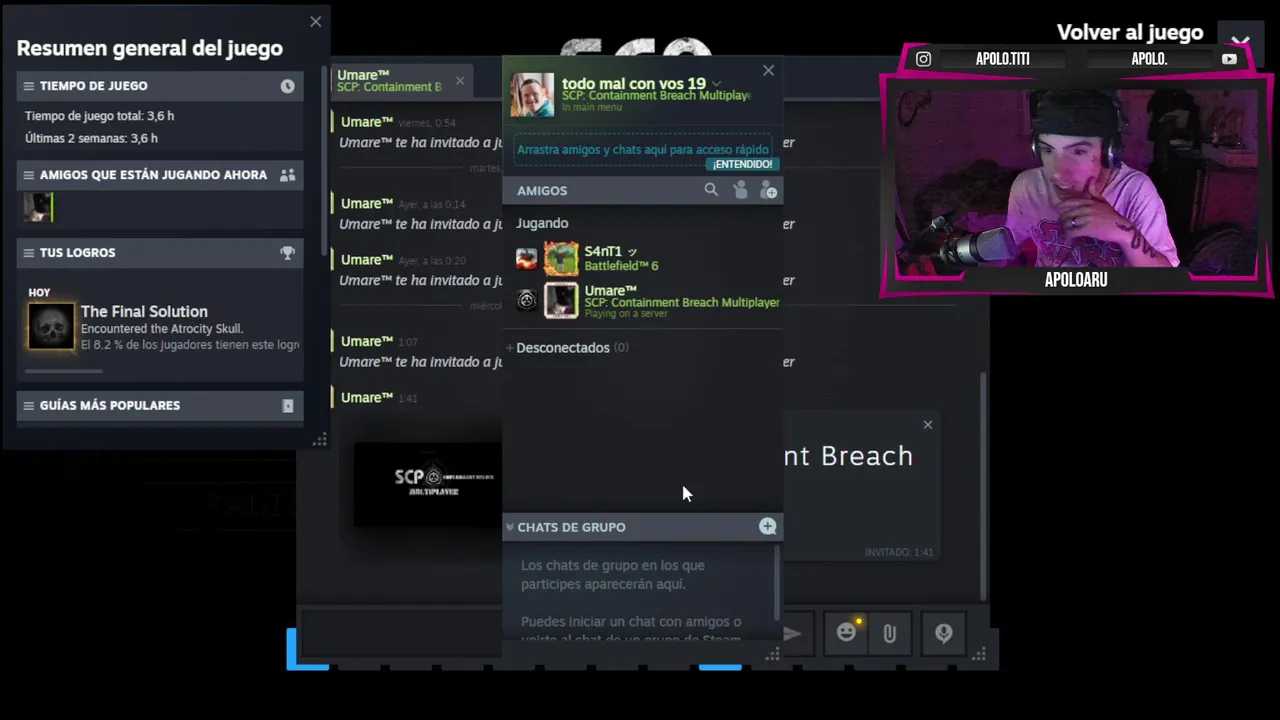
Task: Click the SCP game icon next to Umare
Action: pyautogui.click(x=527, y=299)
